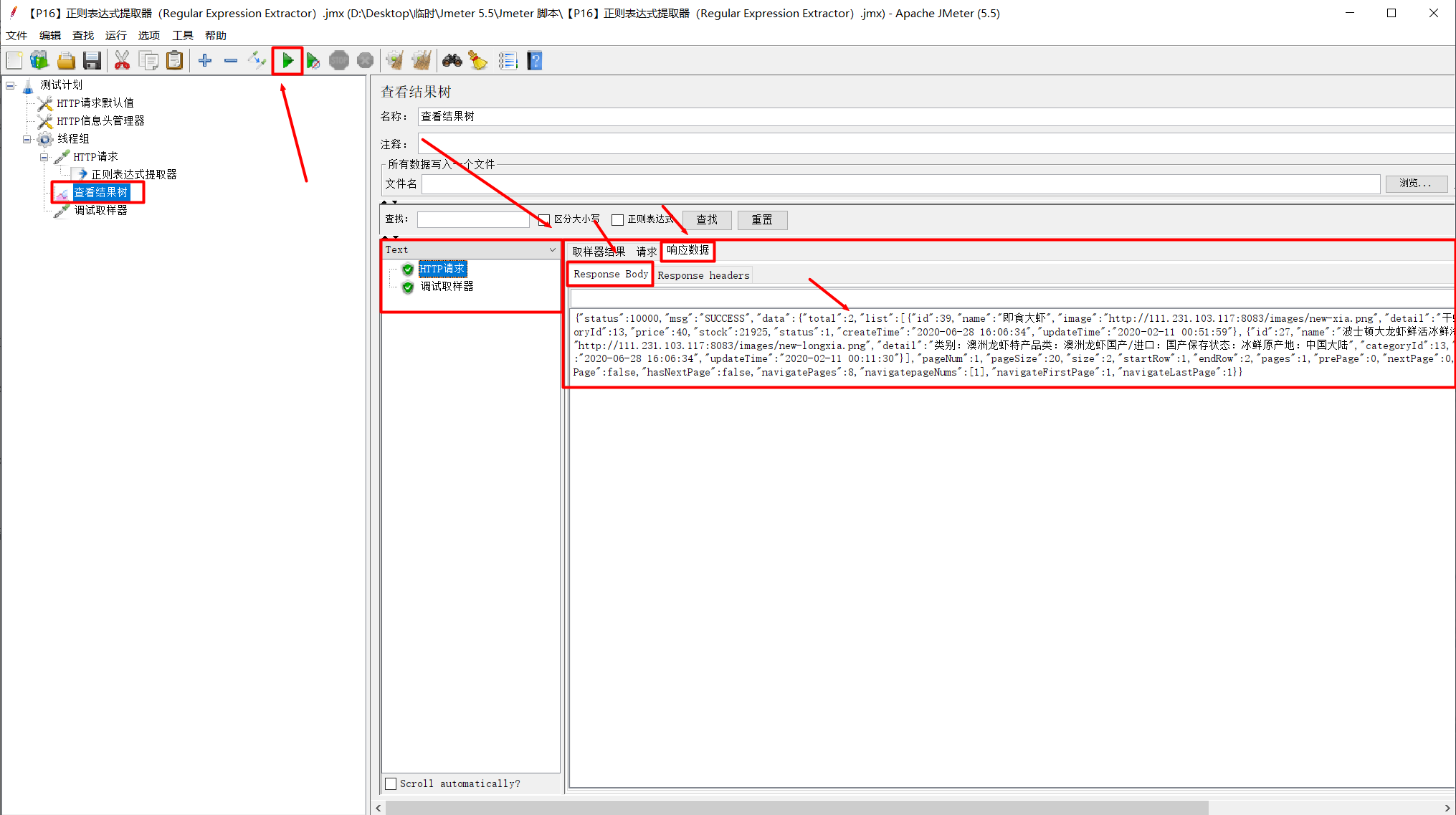Open the 选项 menu
The height and width of the screenshot is (815, 1456).
click(149, 35)
